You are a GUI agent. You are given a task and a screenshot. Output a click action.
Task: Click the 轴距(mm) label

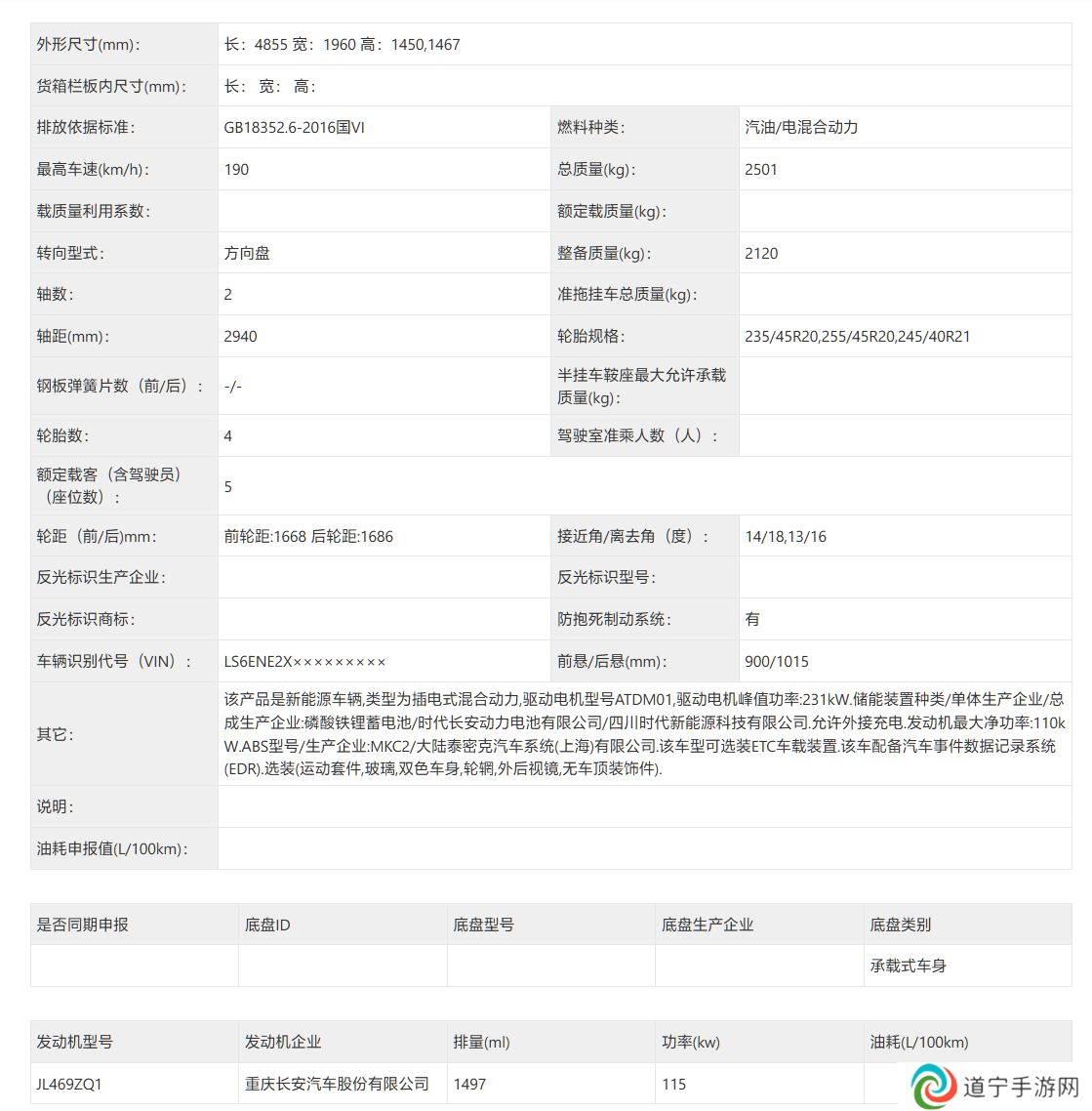(x=73, y=337)
